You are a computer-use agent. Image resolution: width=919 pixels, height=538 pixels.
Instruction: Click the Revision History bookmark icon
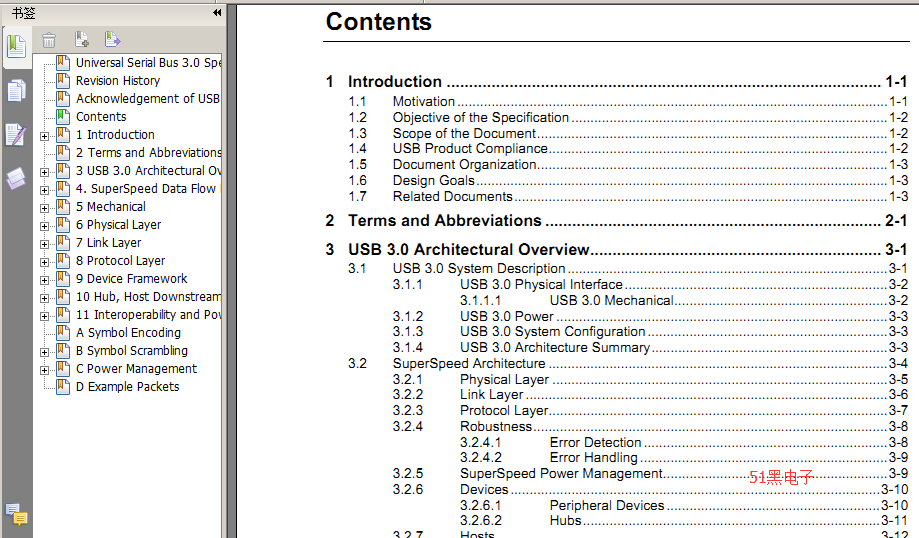(x=63, y=80)
